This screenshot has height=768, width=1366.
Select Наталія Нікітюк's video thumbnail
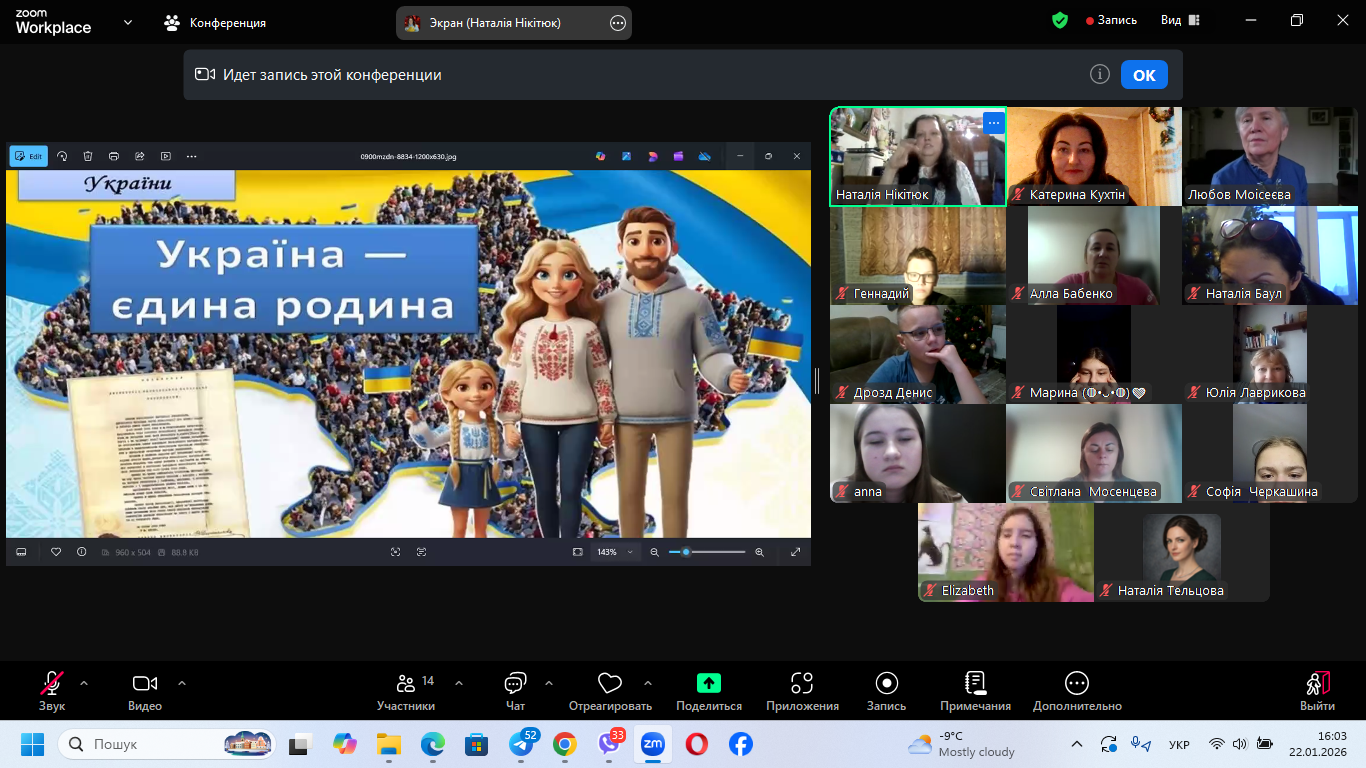[x=917, y=156]
